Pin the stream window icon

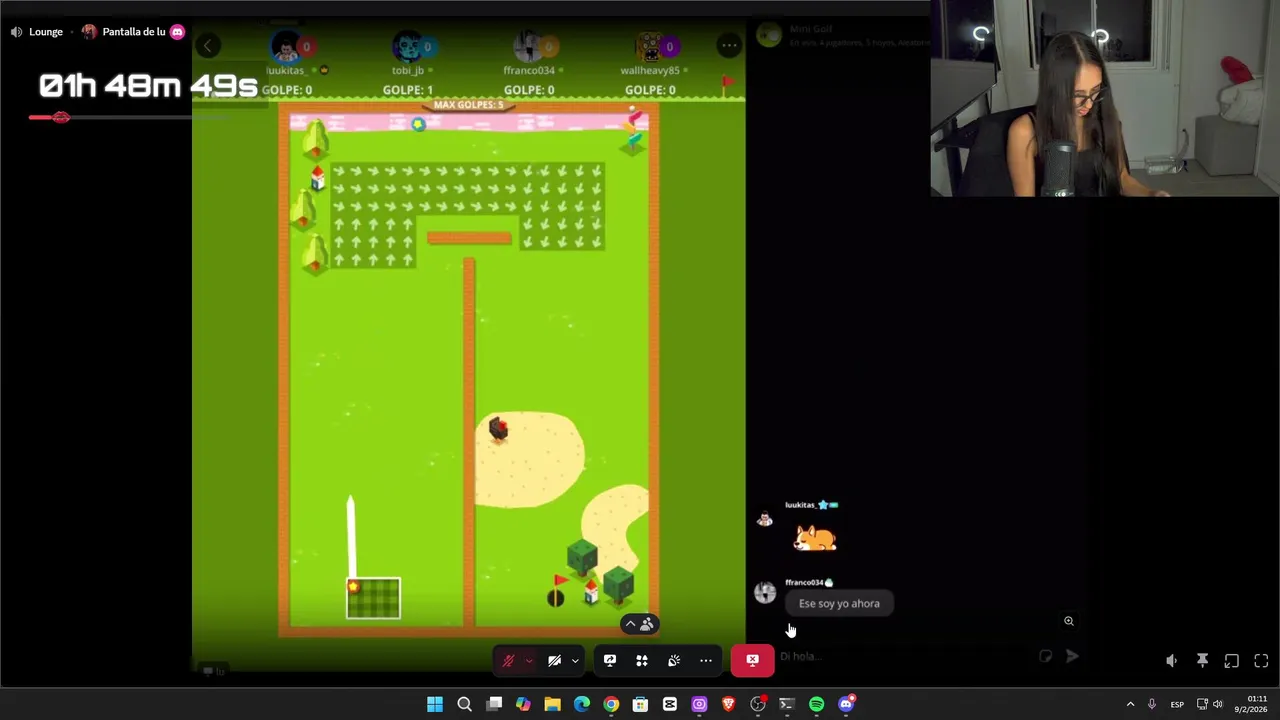click(1202, 661)
